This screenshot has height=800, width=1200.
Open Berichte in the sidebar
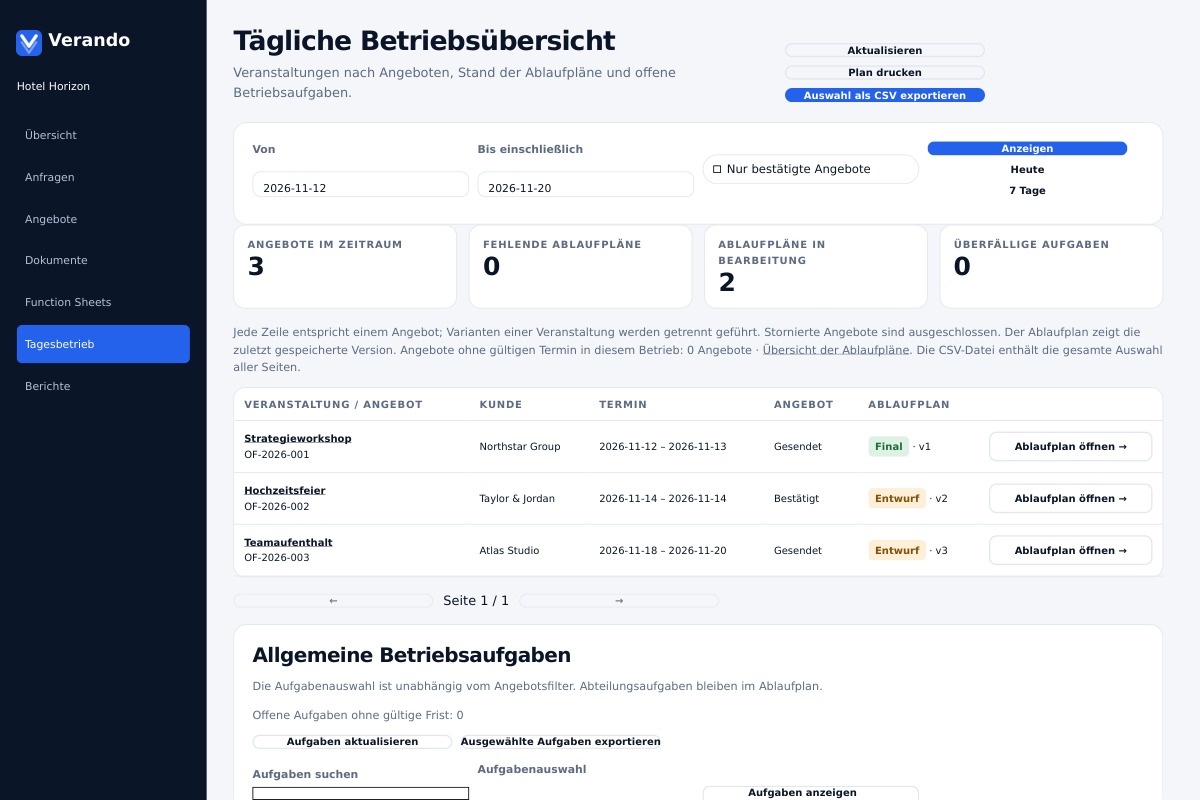point(103,386)
